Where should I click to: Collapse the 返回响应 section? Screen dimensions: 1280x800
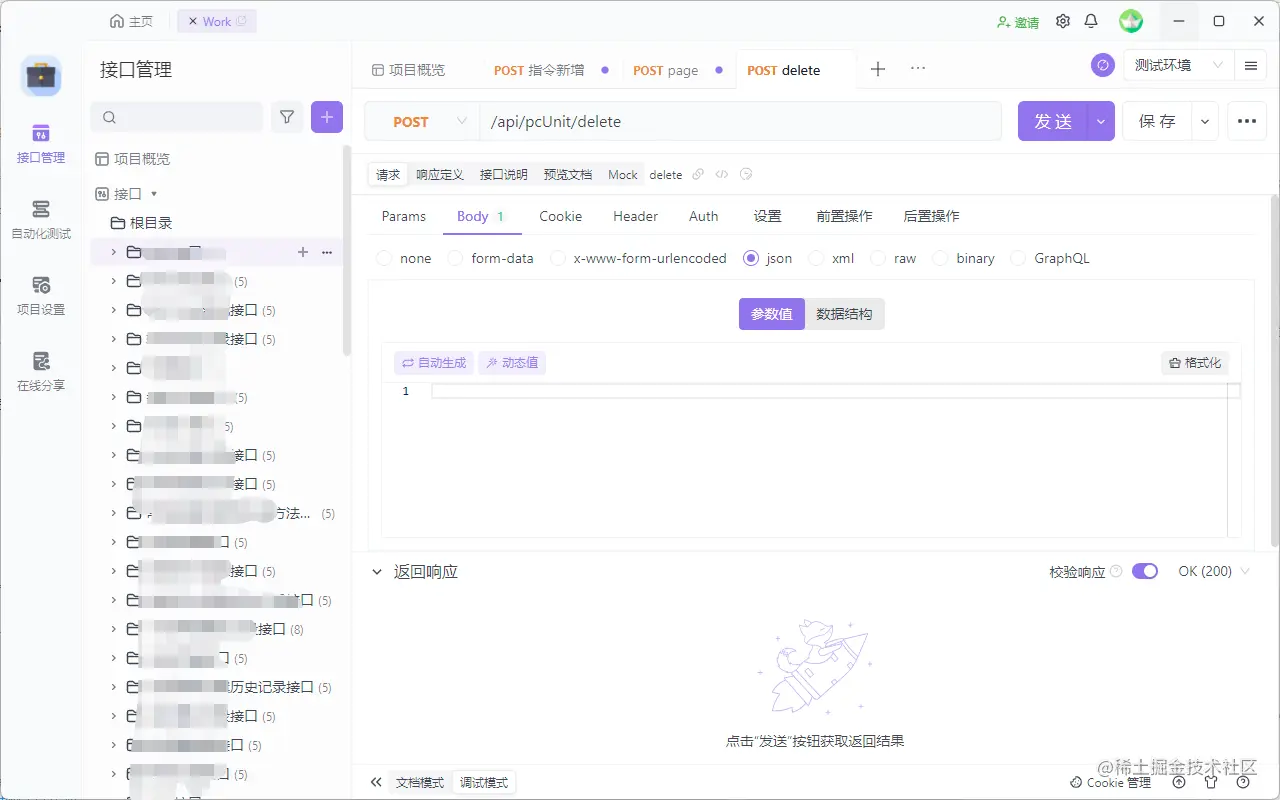tap(377, 572)
